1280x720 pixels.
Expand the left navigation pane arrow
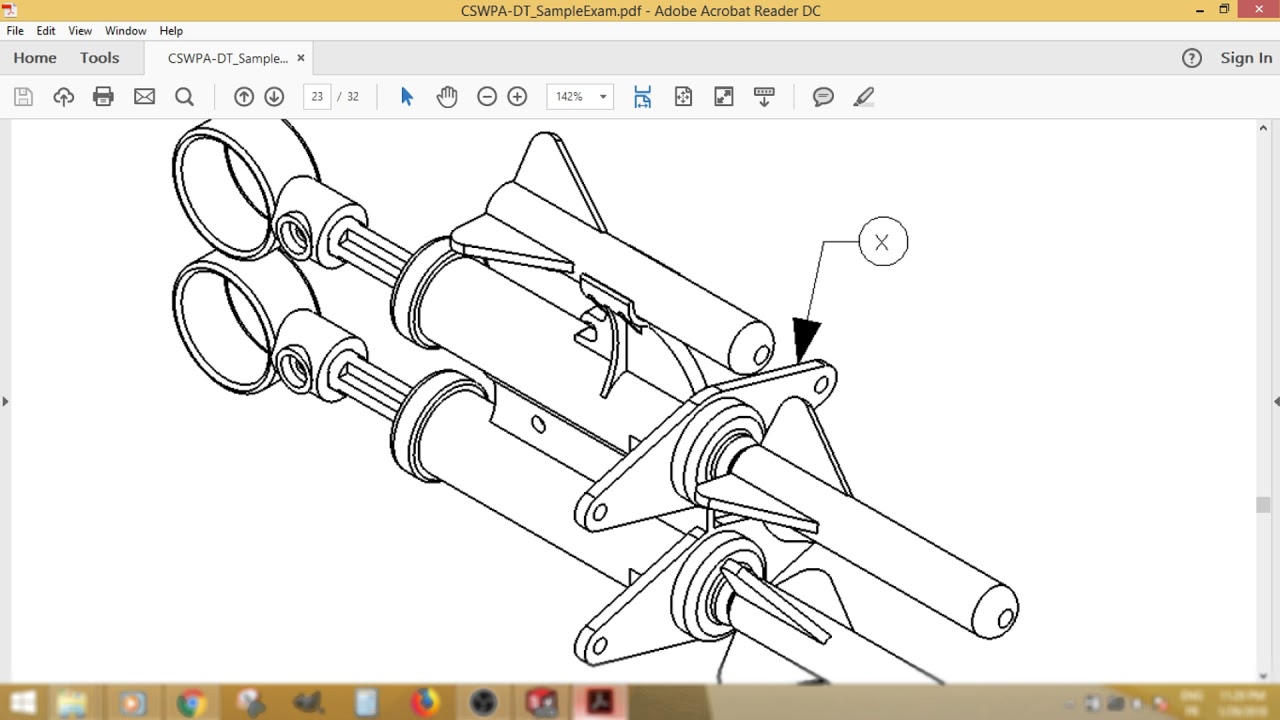(6, 401)
